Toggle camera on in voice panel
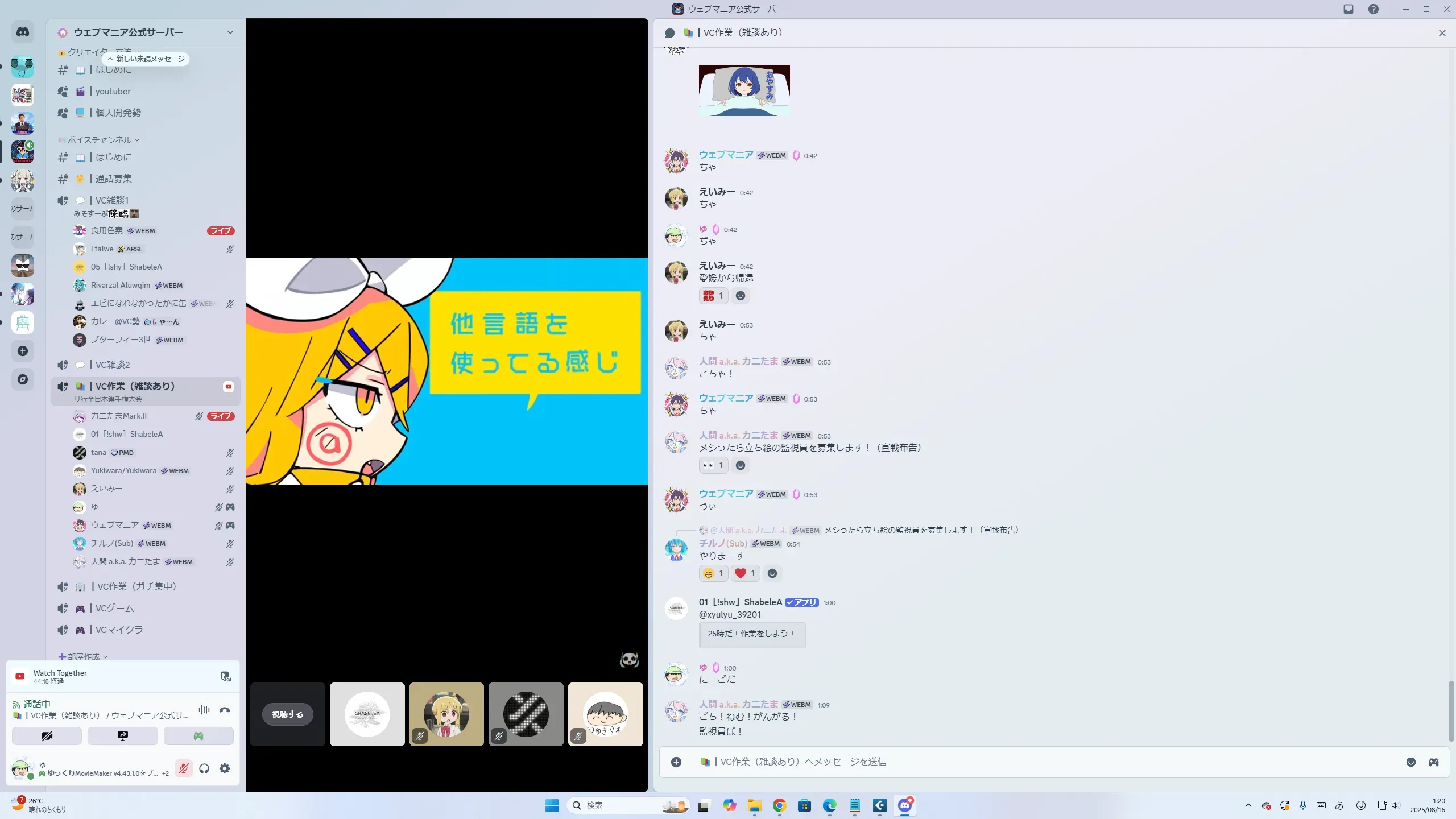 click(x=47, y=736)
